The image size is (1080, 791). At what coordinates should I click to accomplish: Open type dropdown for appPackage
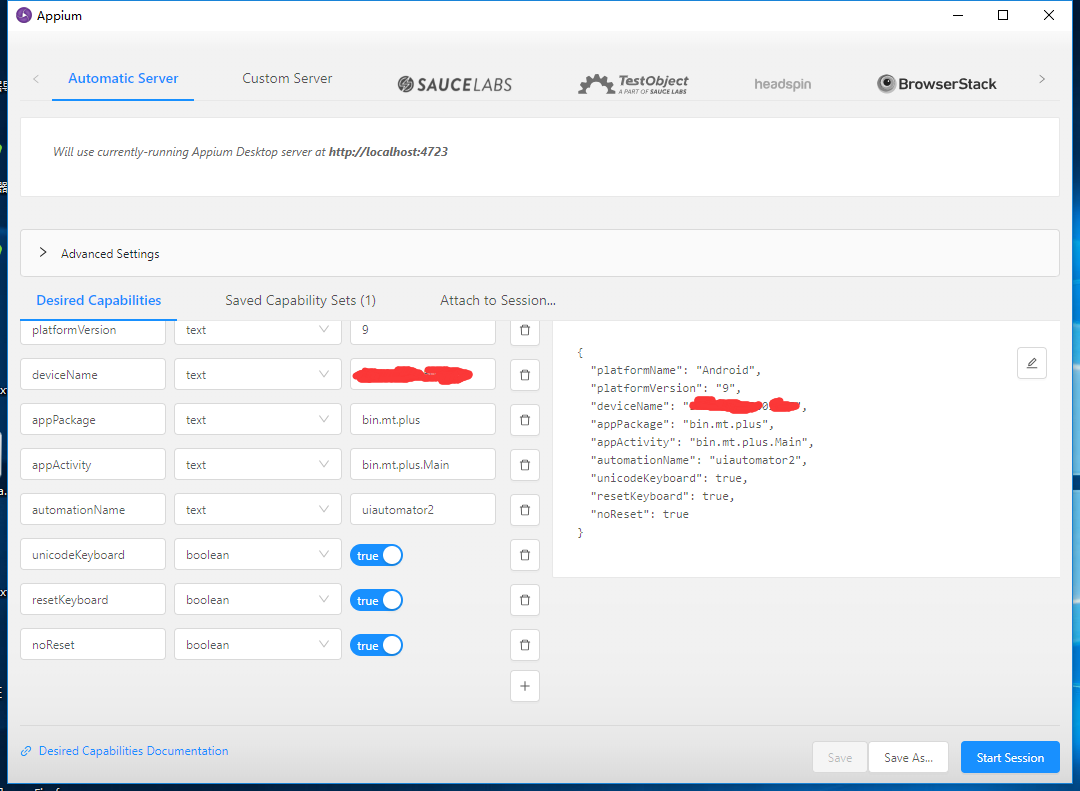tap(258, 420)
